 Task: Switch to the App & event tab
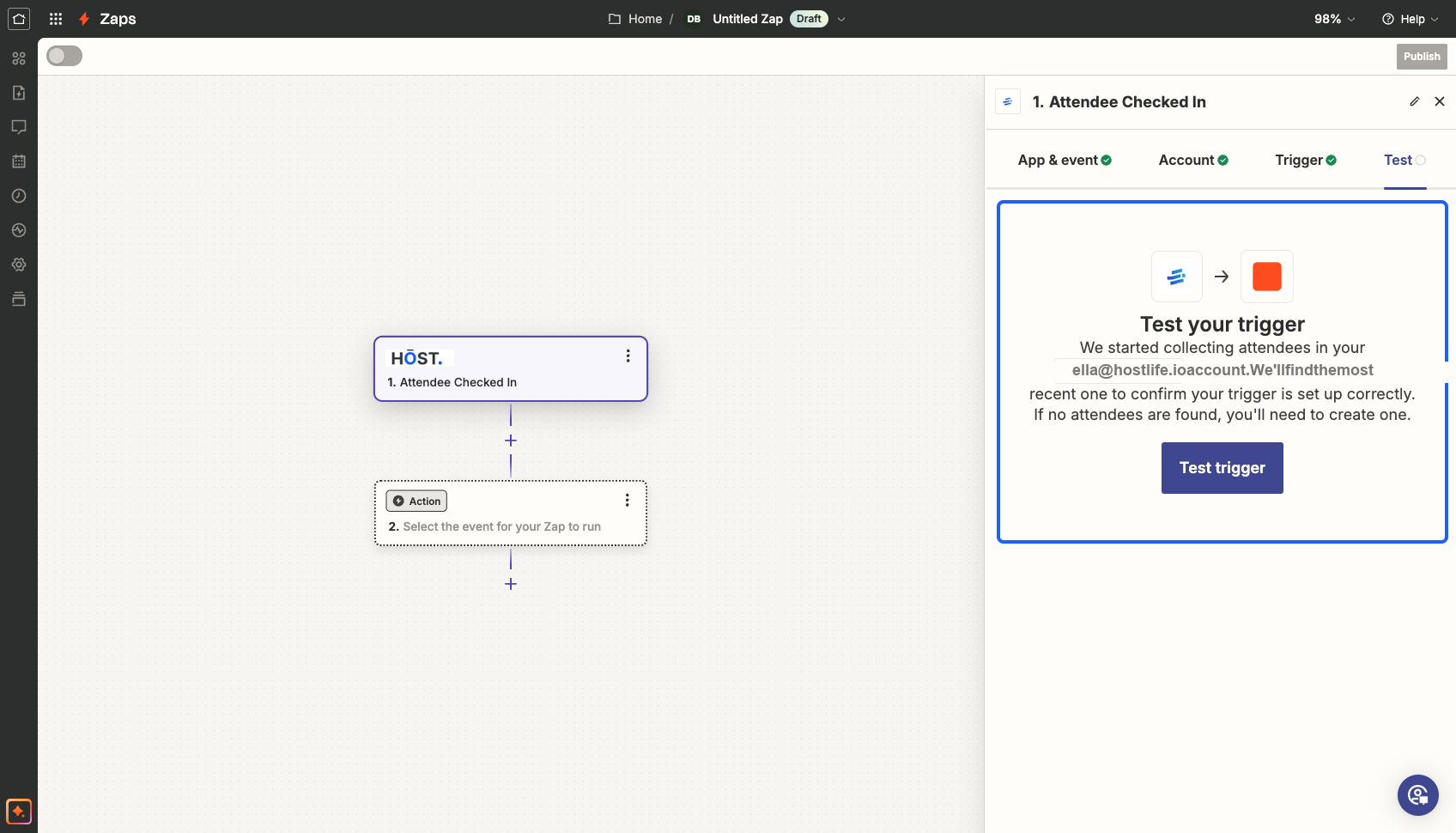click(x=1065, y=160)
